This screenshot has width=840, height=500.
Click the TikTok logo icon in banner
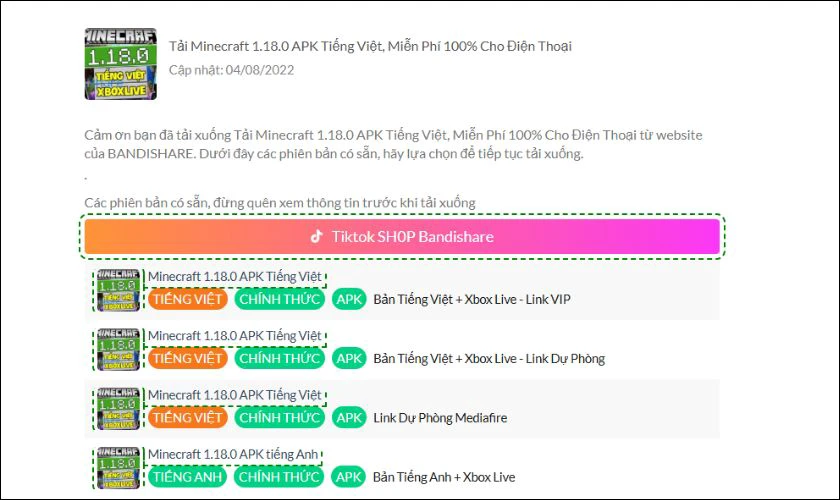click(x=316, y=237)
